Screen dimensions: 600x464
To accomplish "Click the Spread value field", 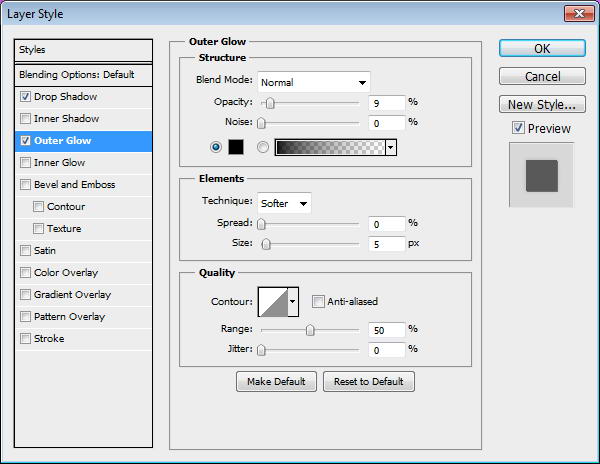I will [386, 224].
